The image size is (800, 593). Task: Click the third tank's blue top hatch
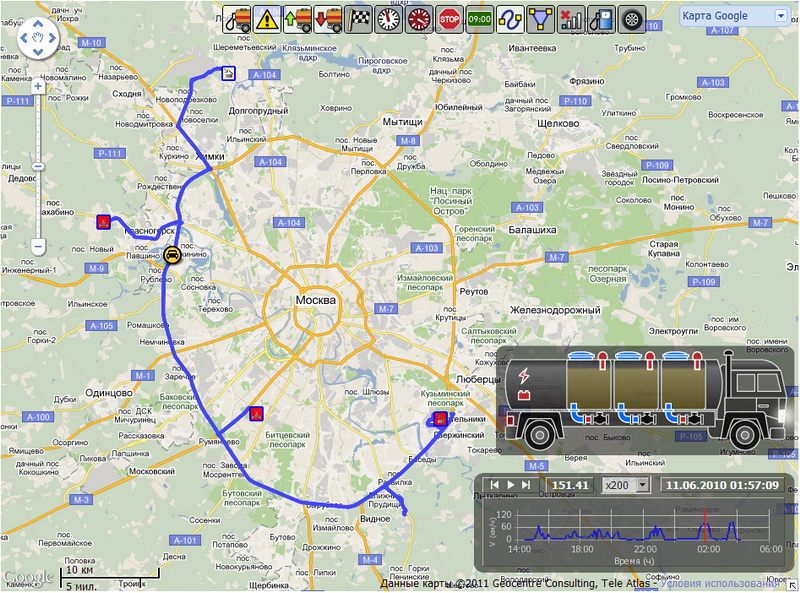click(675, 355)
